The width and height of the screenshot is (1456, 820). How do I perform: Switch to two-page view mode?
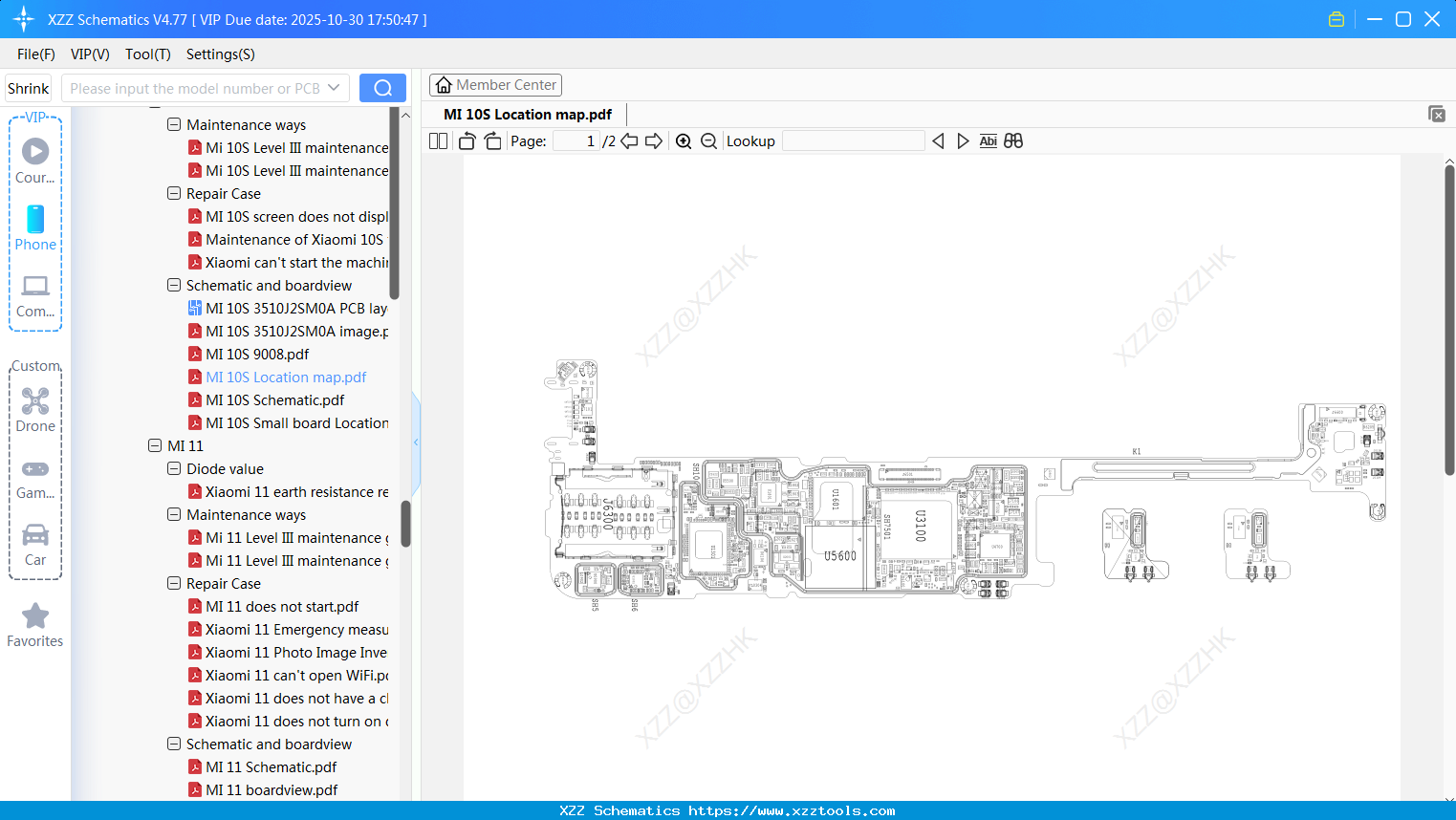(437, 140)
